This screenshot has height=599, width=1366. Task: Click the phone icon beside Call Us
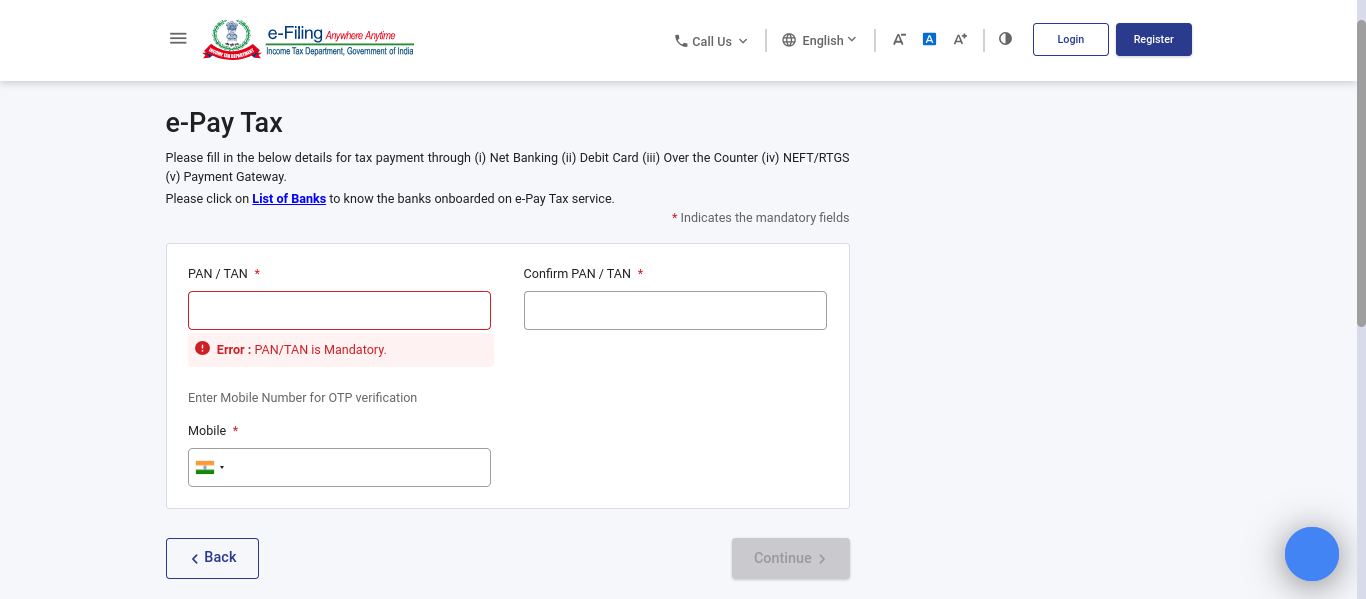coord(681,41)
